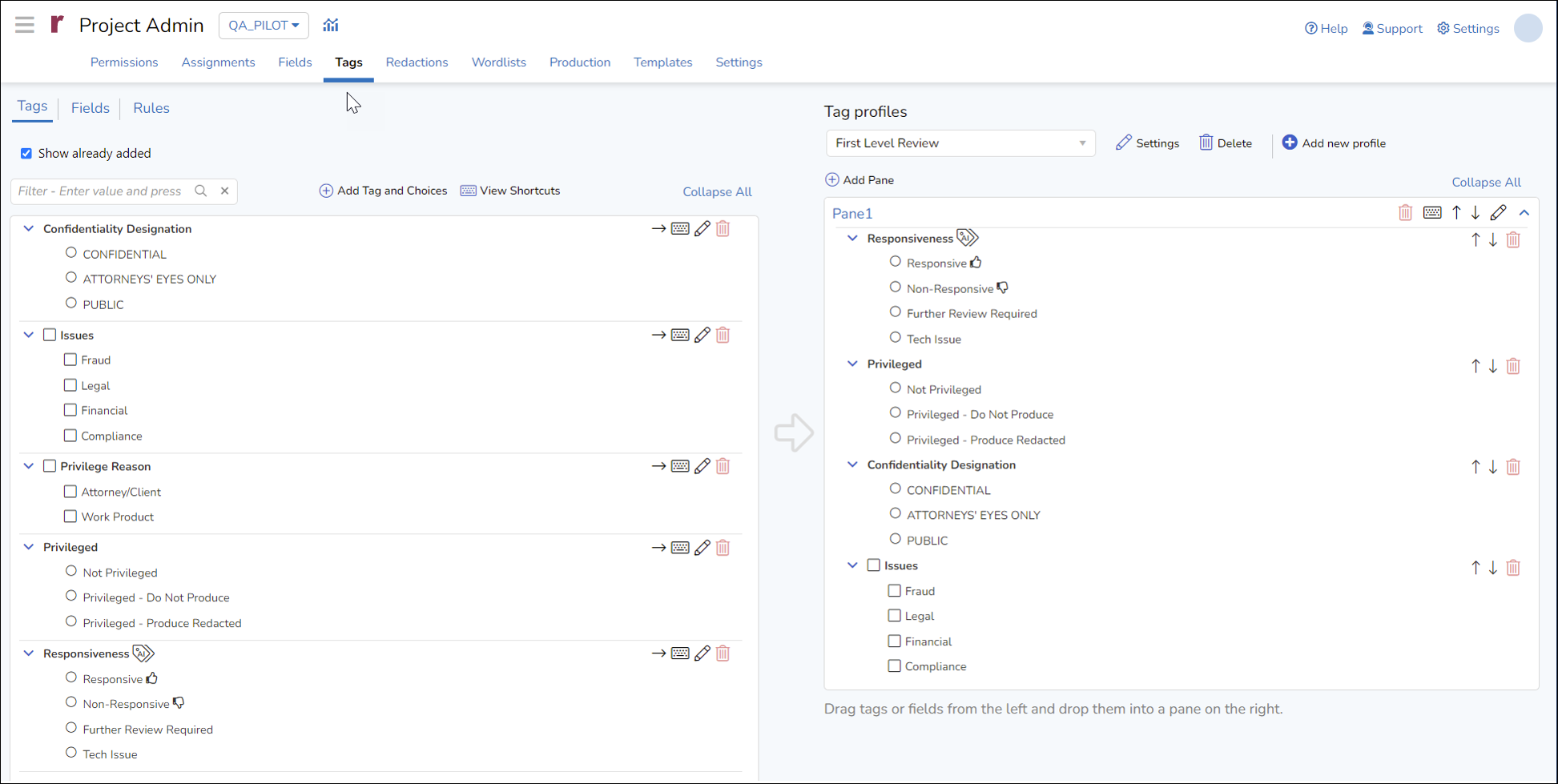Click Collapse All above left tag list
The height and width of the screenshot is (784, 1558).
click(717, 191)
